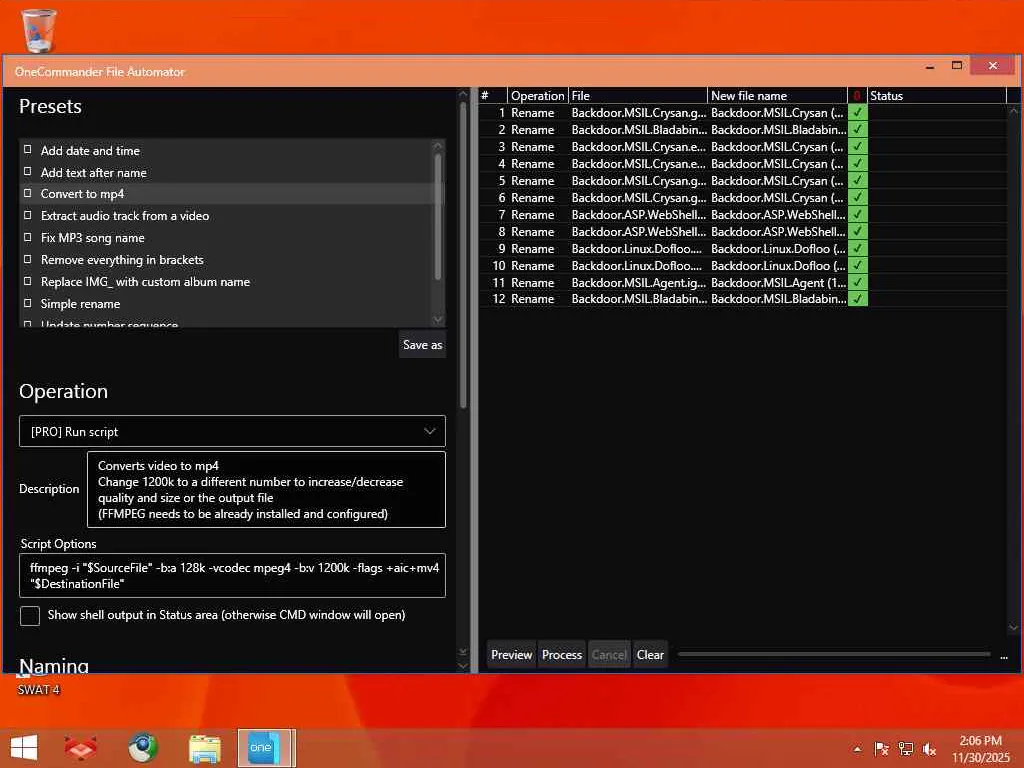The image size is (1024, 768).
Task: Open the globe browser taskbar icon
Action: (142, 748)
